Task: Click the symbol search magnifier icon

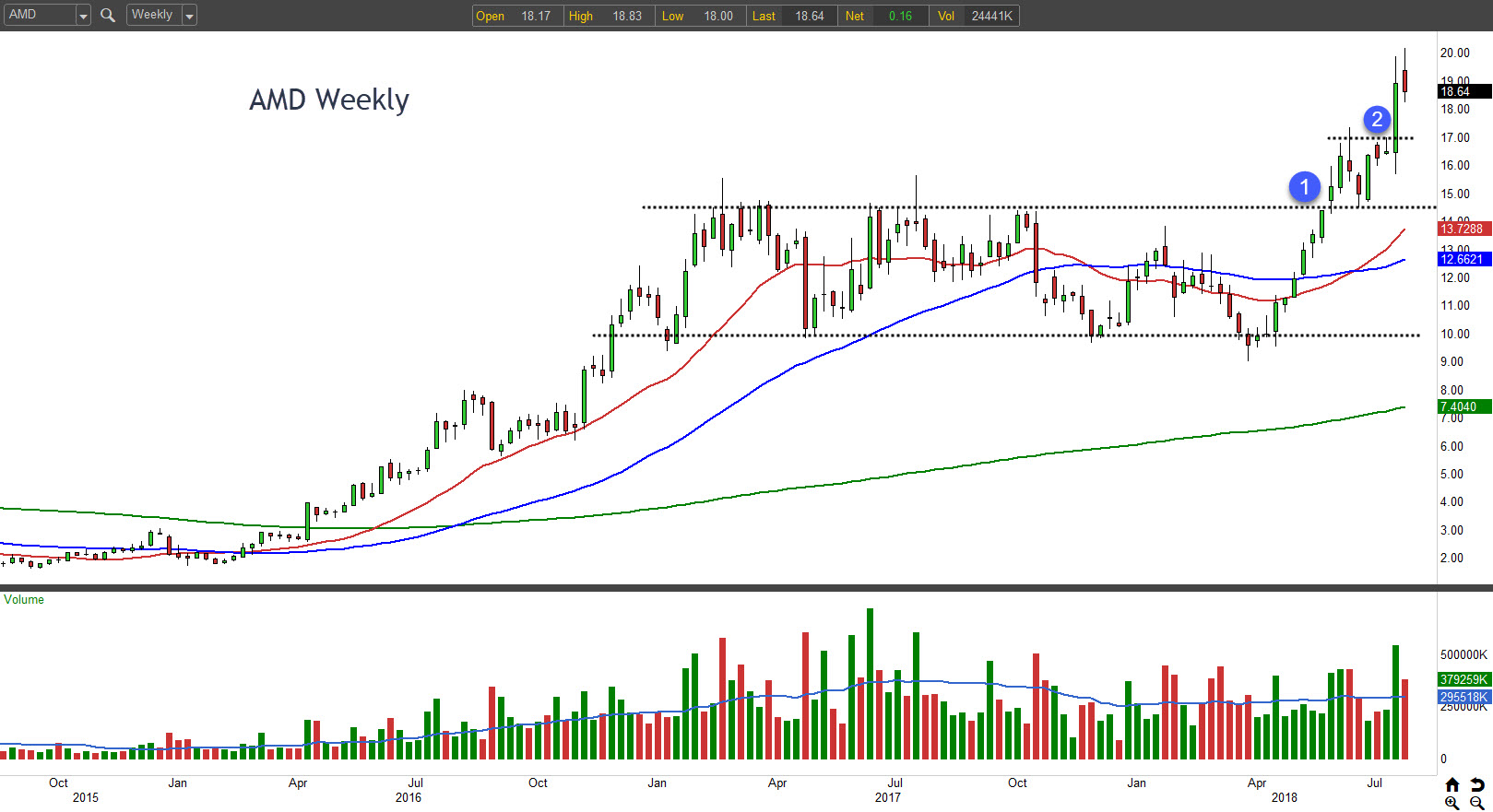Action: coord(108,15)
